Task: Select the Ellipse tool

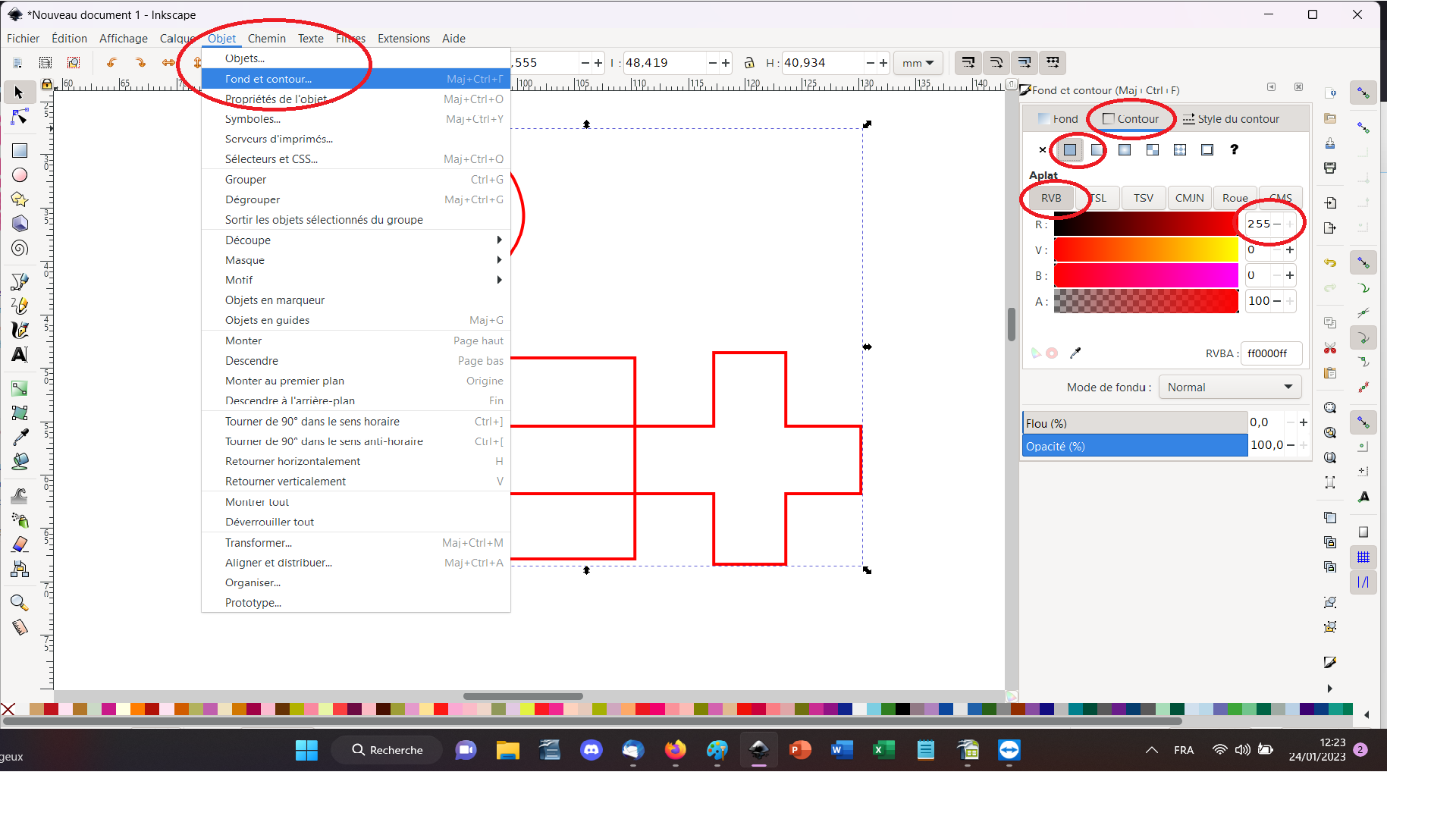Action: pos(19,175)
